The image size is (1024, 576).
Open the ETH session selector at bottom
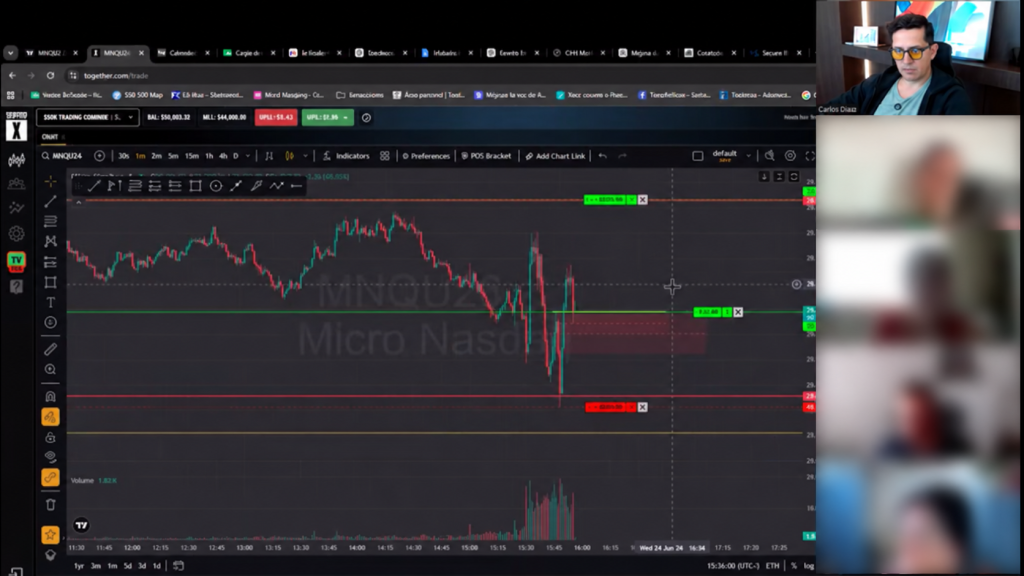[x=773, y=566]
